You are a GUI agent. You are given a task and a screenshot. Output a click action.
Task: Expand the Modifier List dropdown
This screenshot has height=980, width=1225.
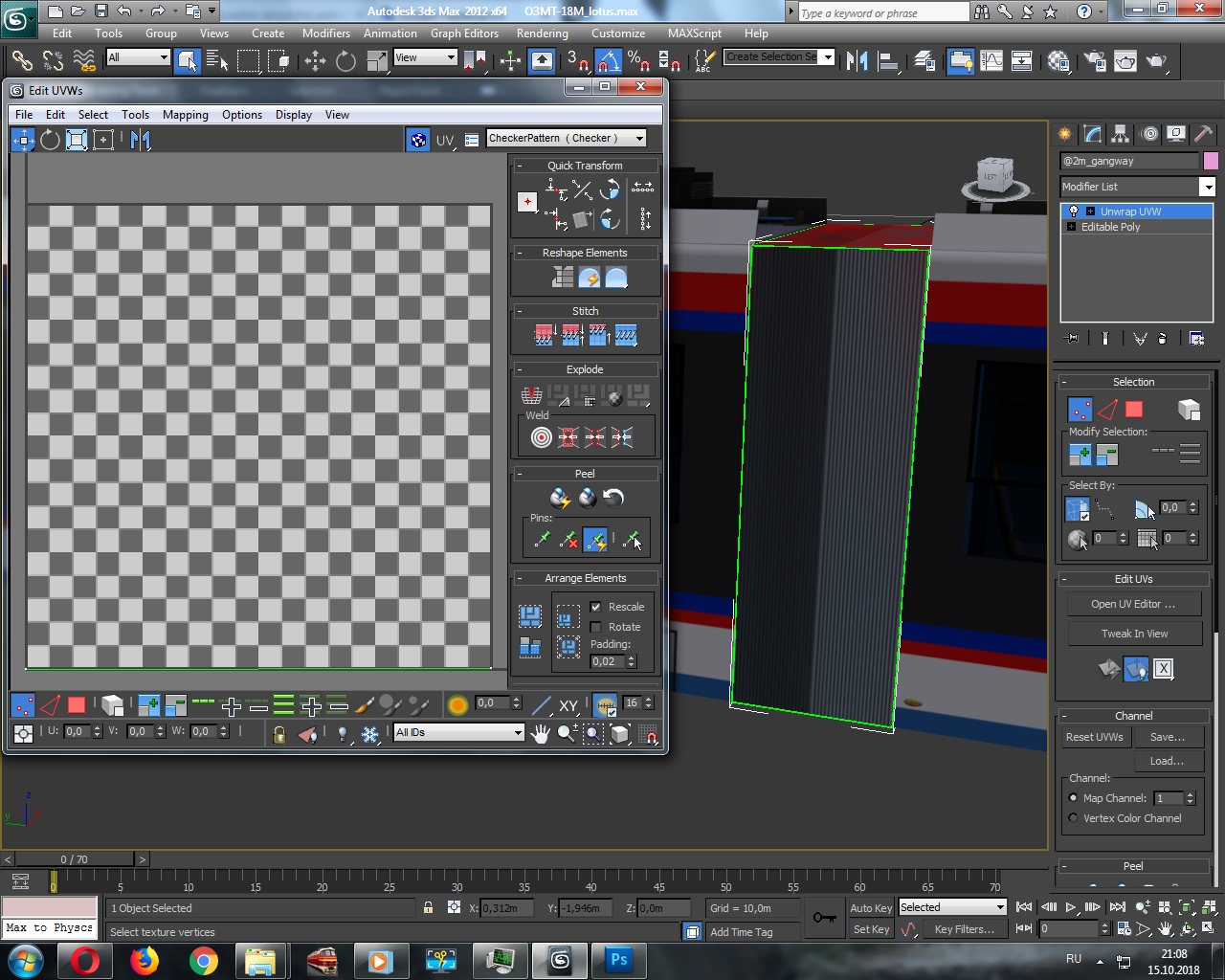tap(1207, 187)
